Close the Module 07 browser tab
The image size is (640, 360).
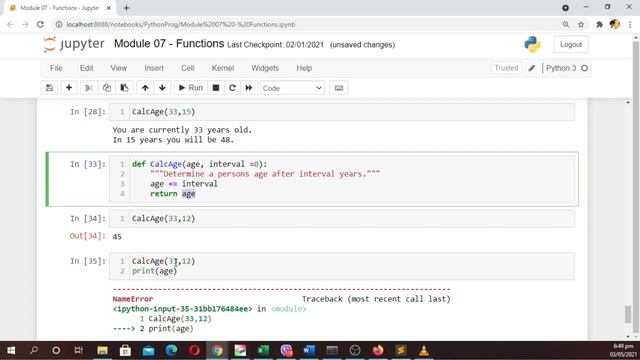tap(109, 8)
